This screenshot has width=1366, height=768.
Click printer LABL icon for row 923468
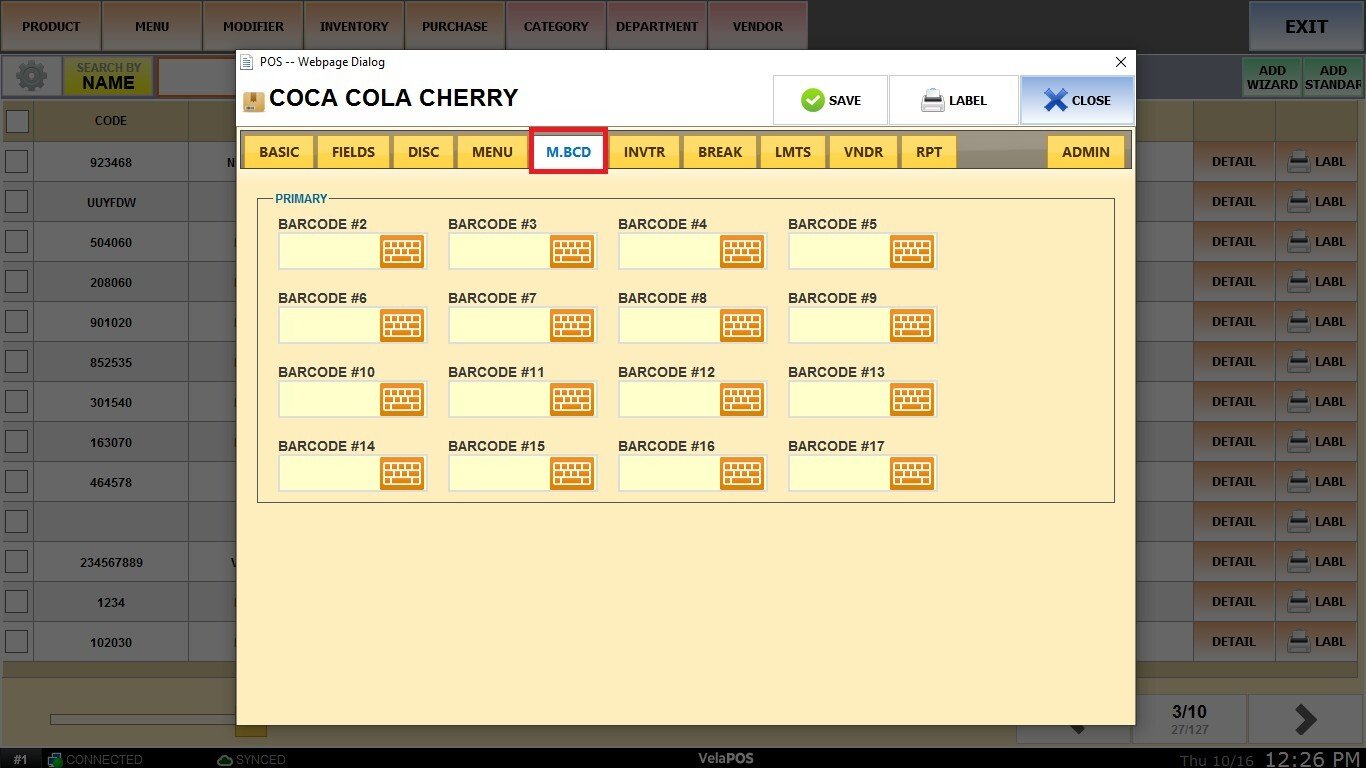tap(1315, 162)
